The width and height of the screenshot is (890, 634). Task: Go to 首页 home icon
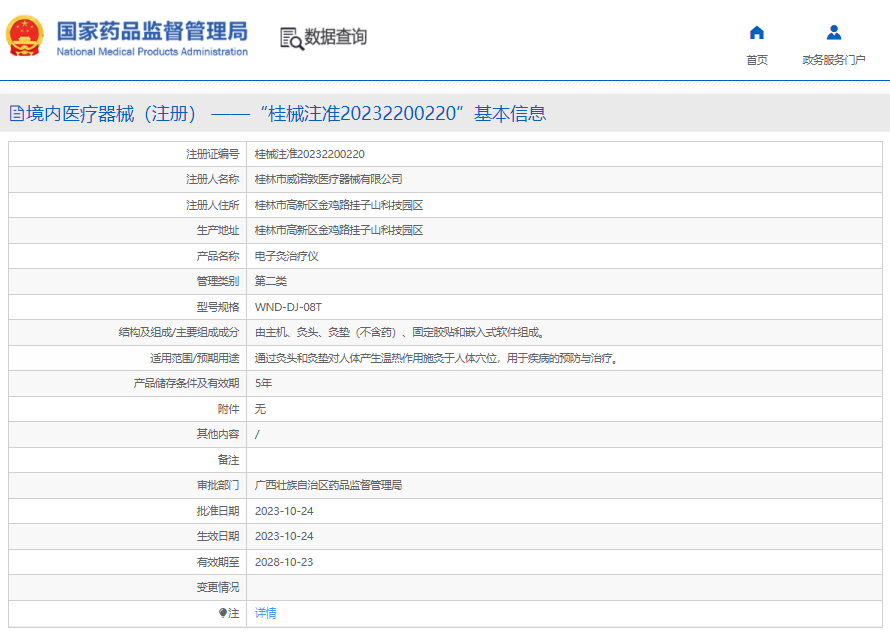(757, 32)
